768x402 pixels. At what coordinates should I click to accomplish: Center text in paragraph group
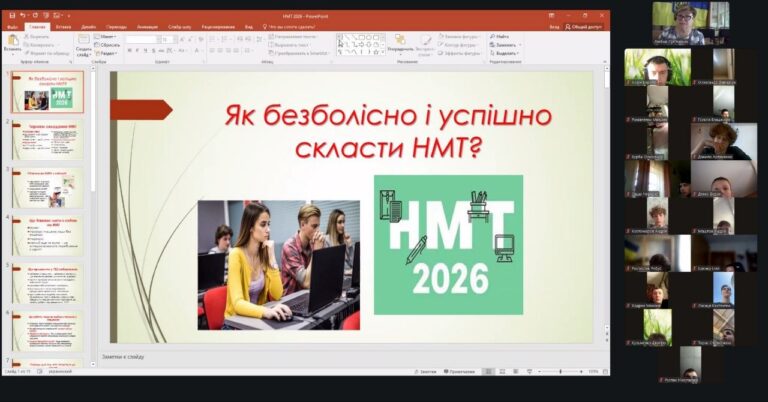220,50
